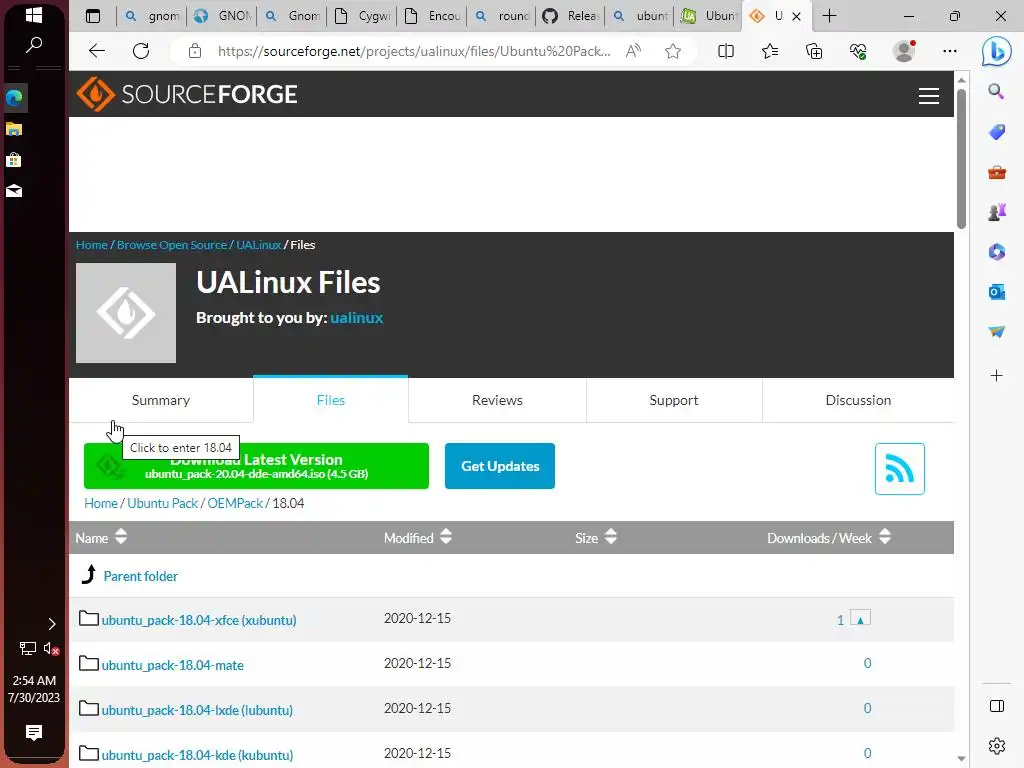Switch to the Summary tab
Image resolution: width=1024 pixels, height=768 pixels.
point(161,400)
